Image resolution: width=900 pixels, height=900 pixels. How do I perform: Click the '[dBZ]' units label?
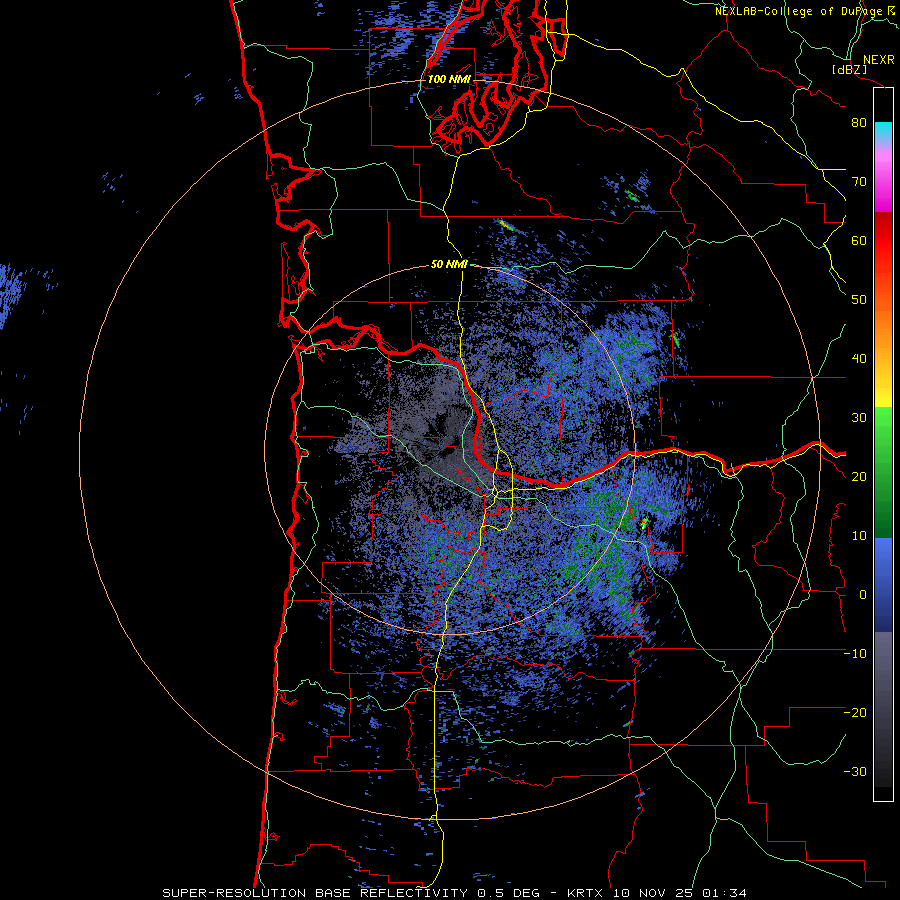[850, 70]
